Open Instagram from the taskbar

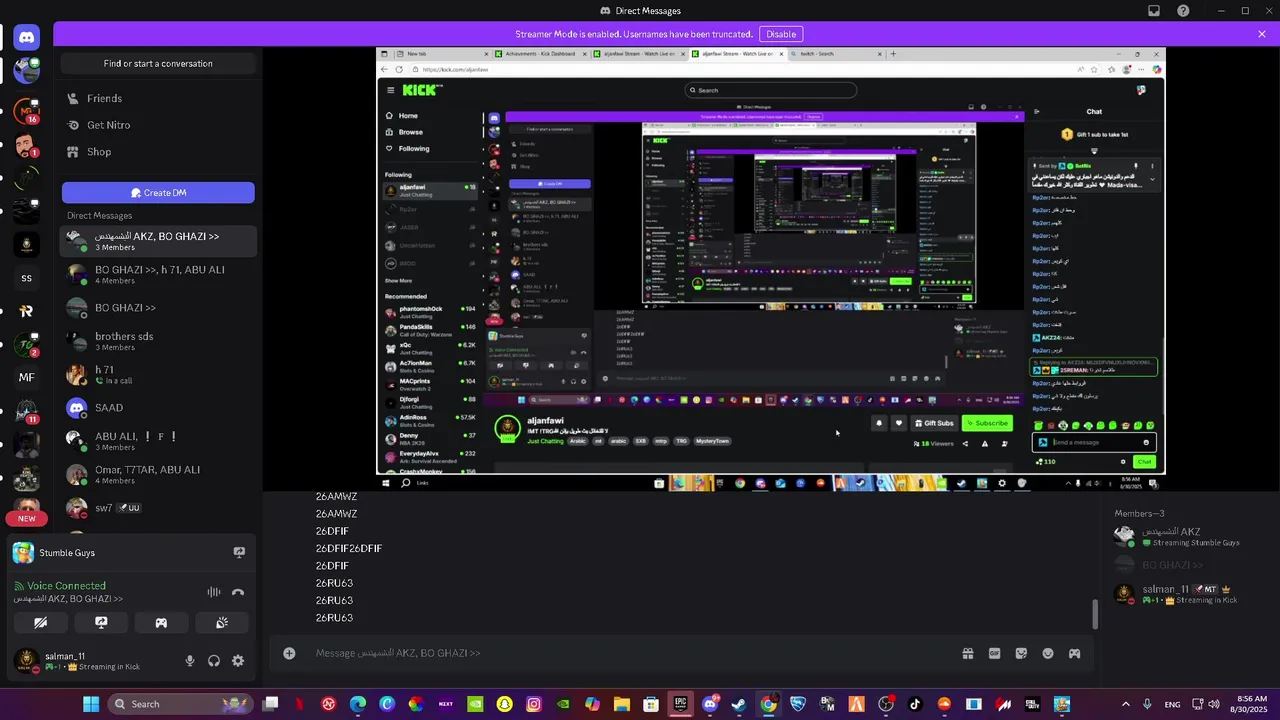coord(533,704)
